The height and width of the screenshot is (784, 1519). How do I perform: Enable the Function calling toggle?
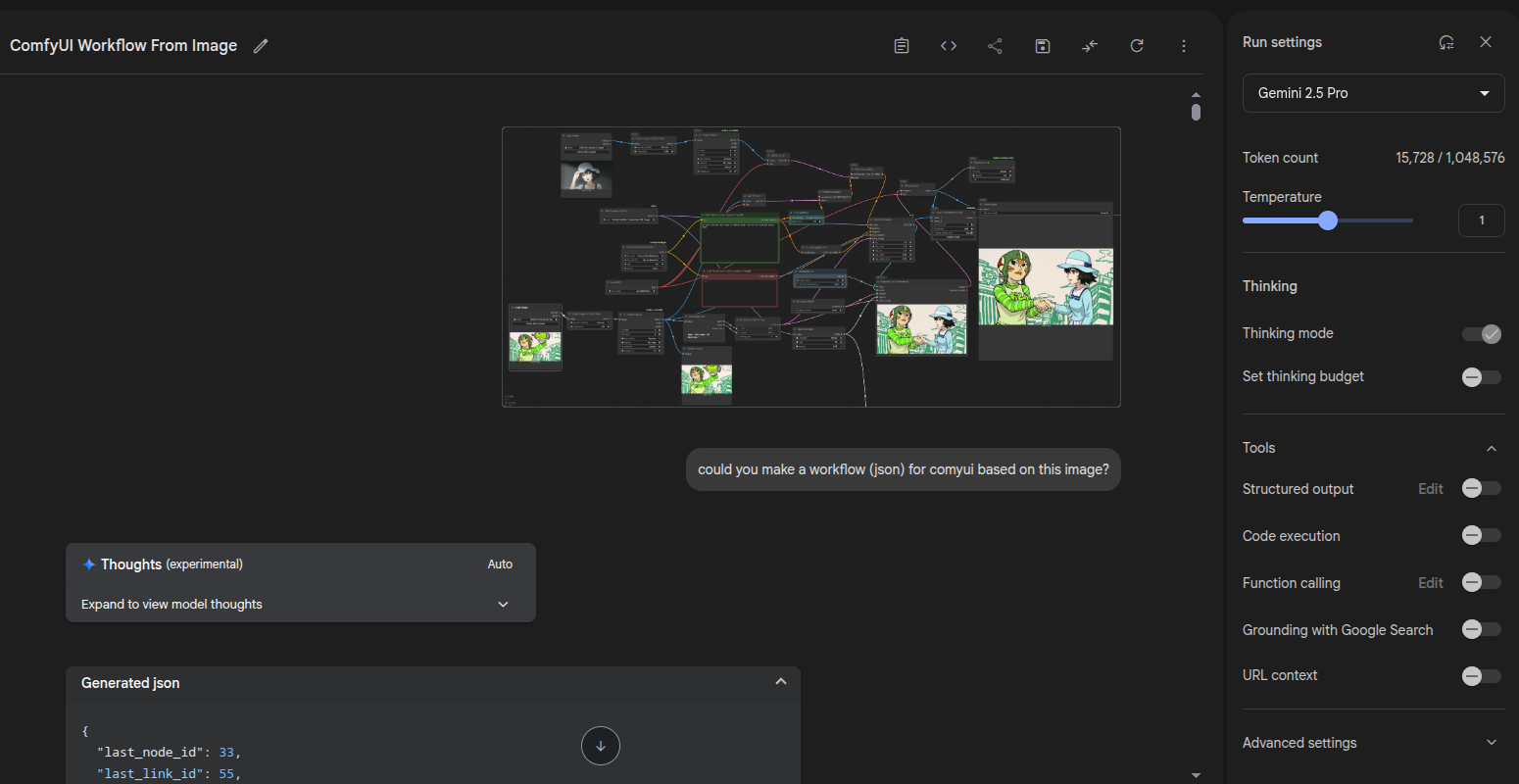(1482, 582)
